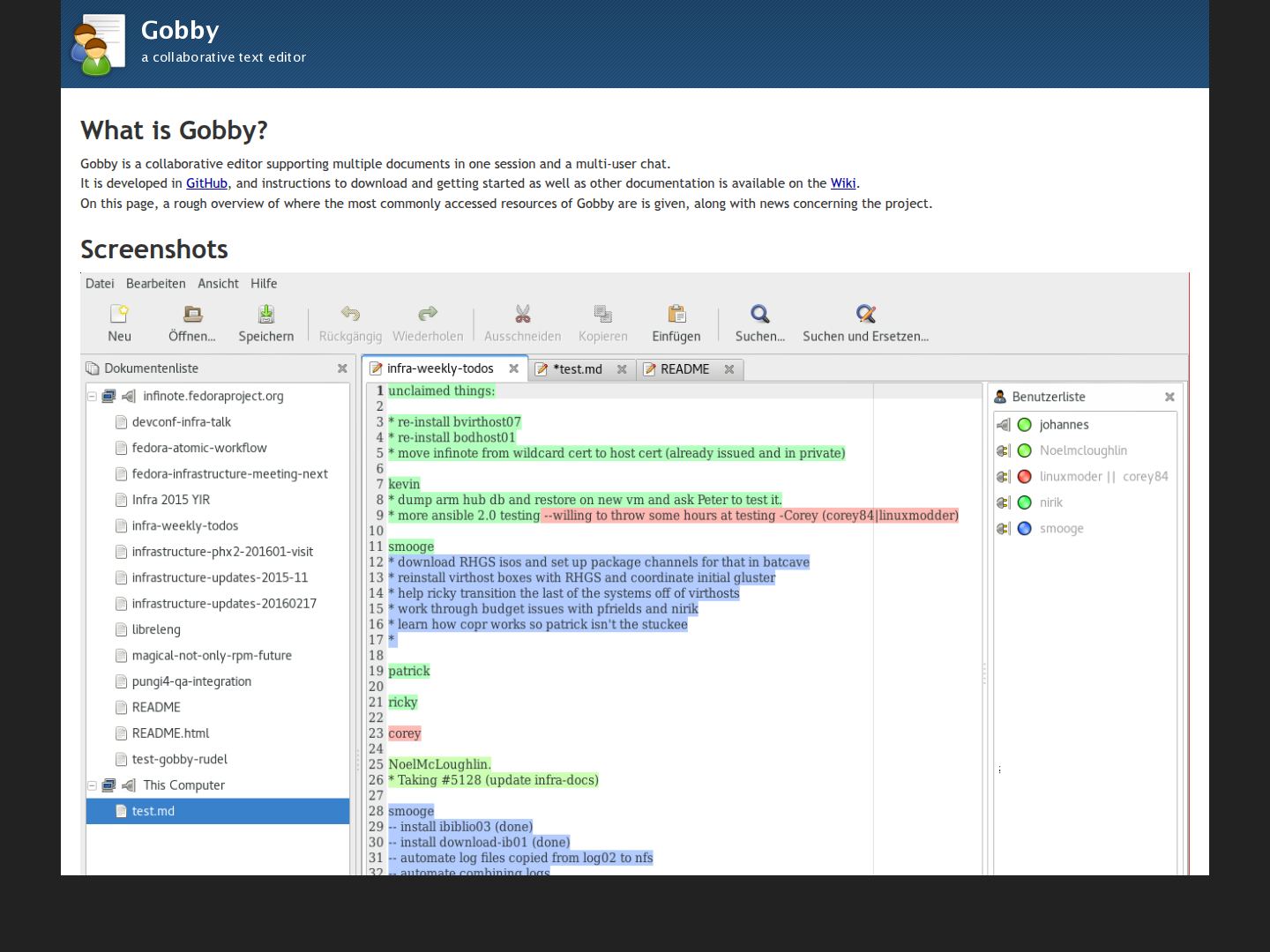
Task: Open README in the document list
Action: tap(156, 708)
